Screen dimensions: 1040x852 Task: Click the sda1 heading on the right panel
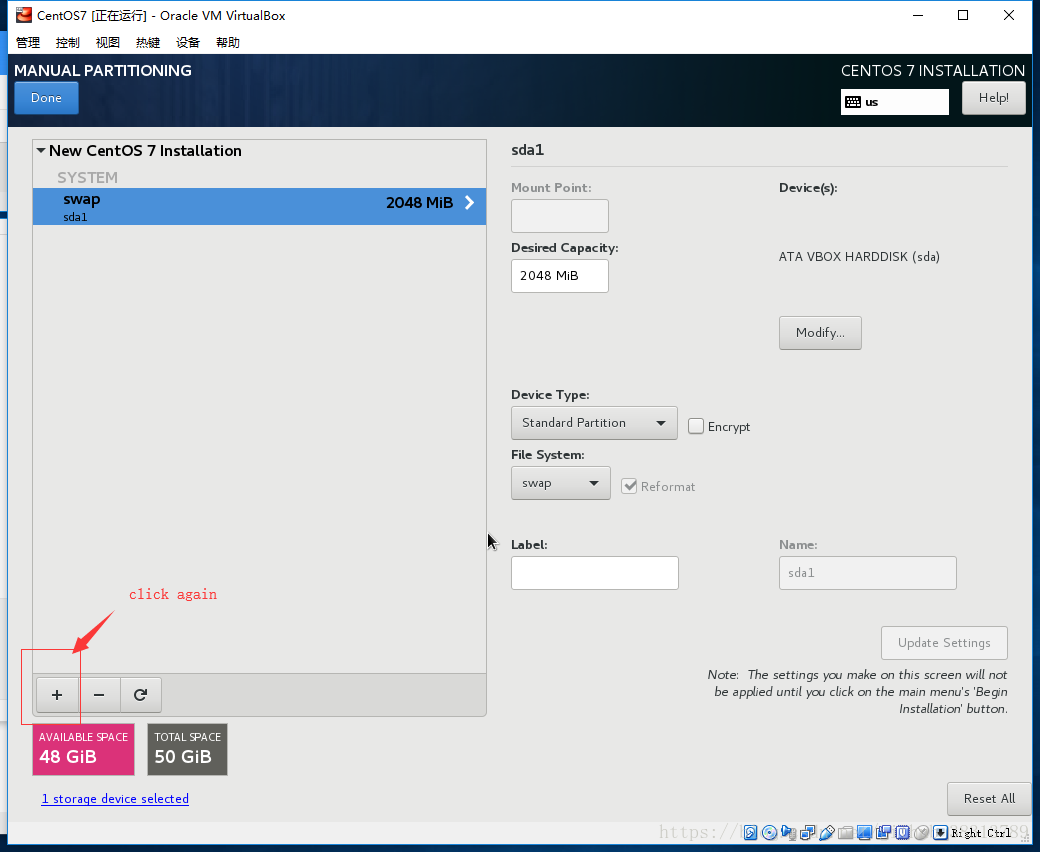coord(527,150)
